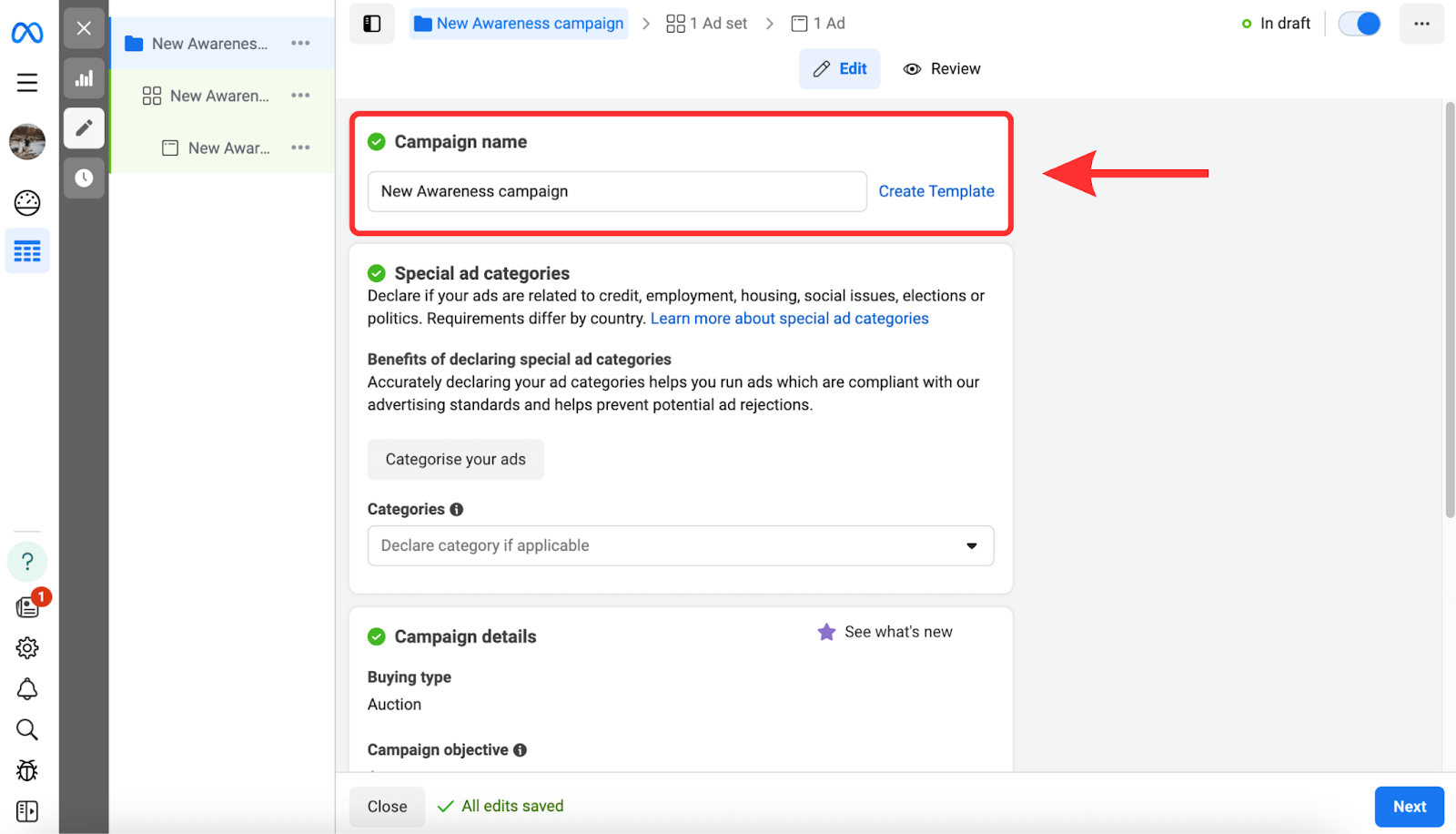1456x834 pixels.
Task: Open the hamburger main menu
Action: [x=27, y=83]
